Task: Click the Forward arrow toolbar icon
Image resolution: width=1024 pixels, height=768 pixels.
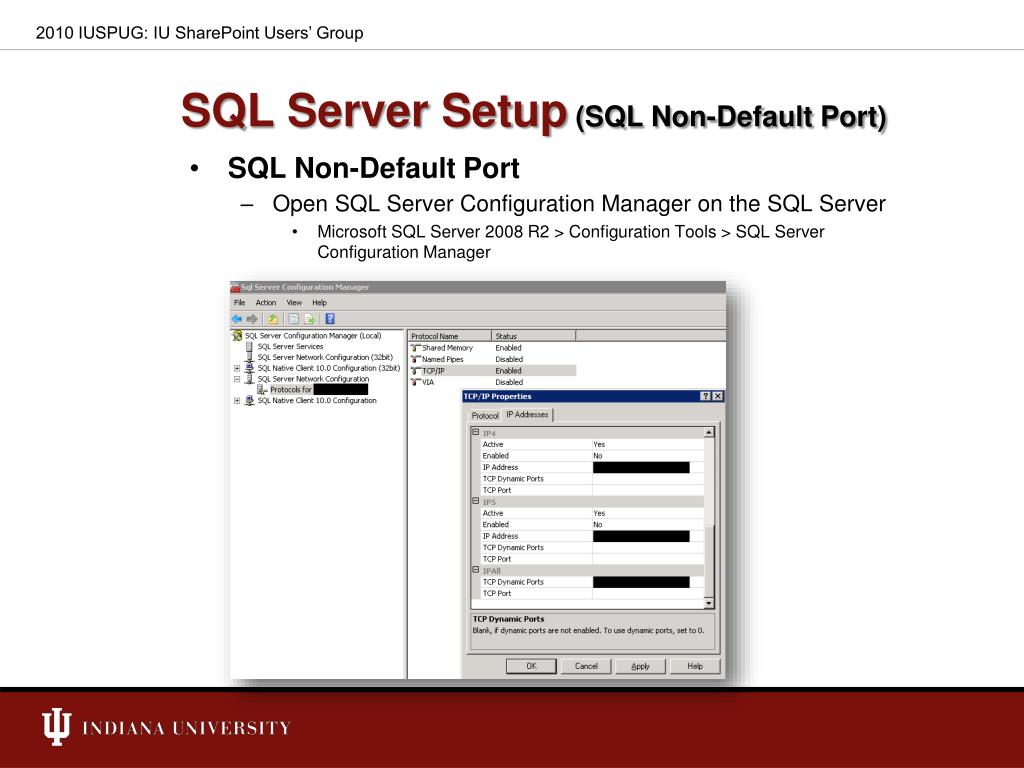Action: (252, 319)
